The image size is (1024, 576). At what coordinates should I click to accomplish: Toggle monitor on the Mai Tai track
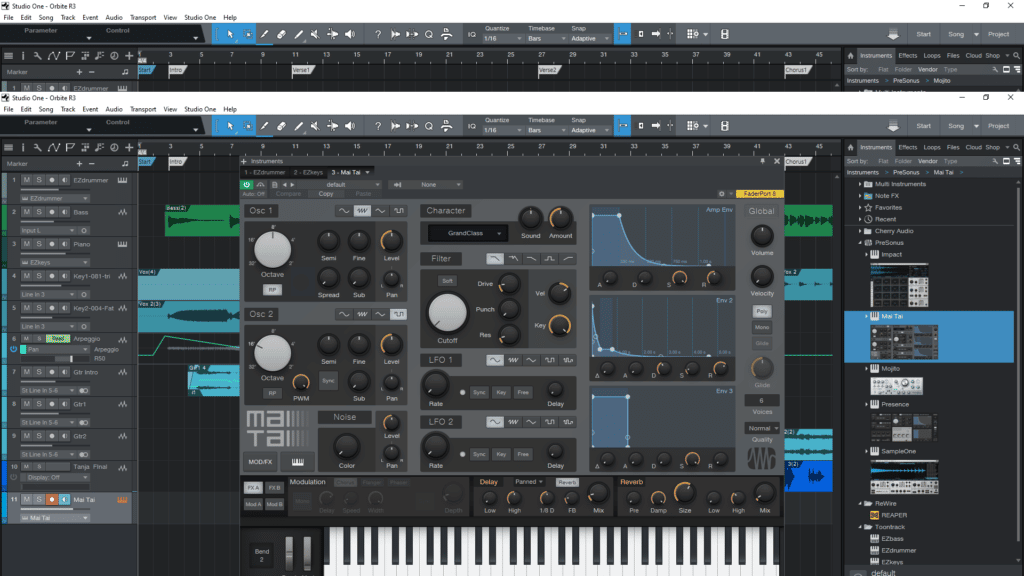pyautogui.click(x=64, y=500)
